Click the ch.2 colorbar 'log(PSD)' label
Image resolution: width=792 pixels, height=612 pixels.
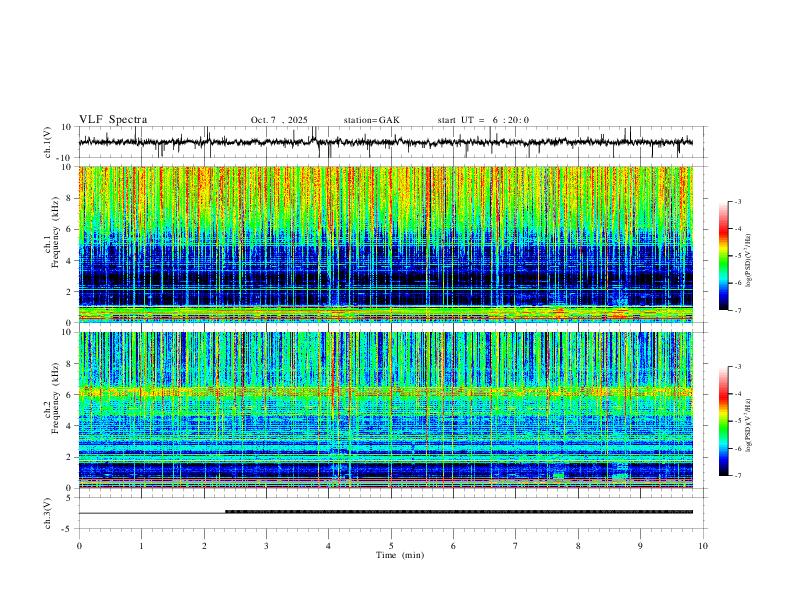point(748,426)
